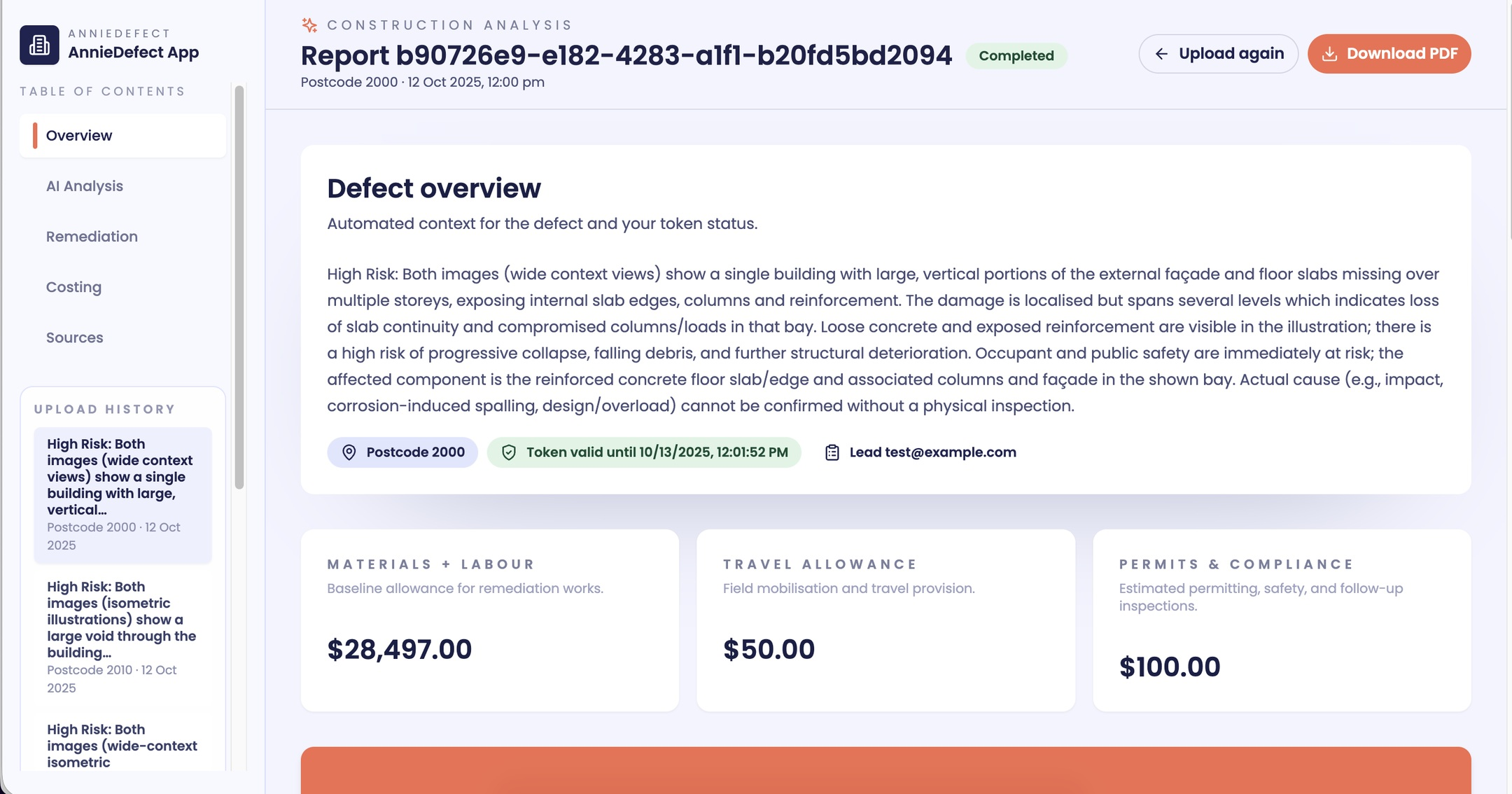Click the shield check icon for token validity
This screenshot has height=794, width=1512.
(509, 452)
